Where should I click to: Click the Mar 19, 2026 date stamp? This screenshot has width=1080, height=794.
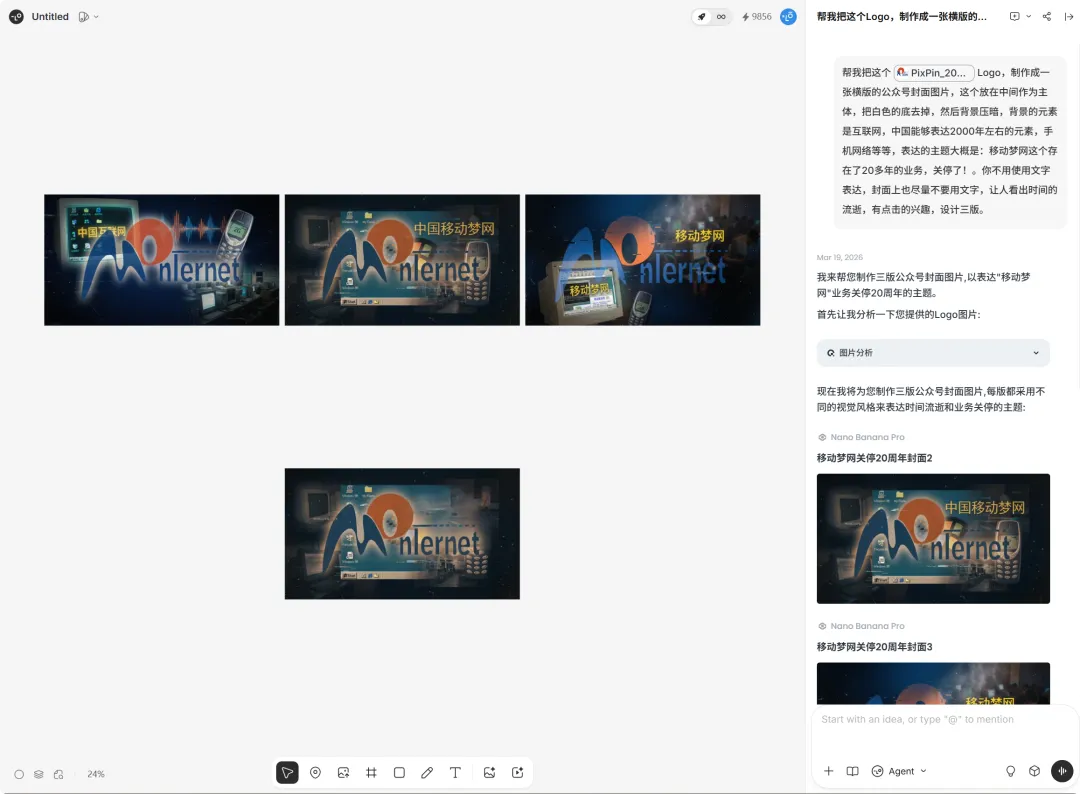tap(840, 257)
